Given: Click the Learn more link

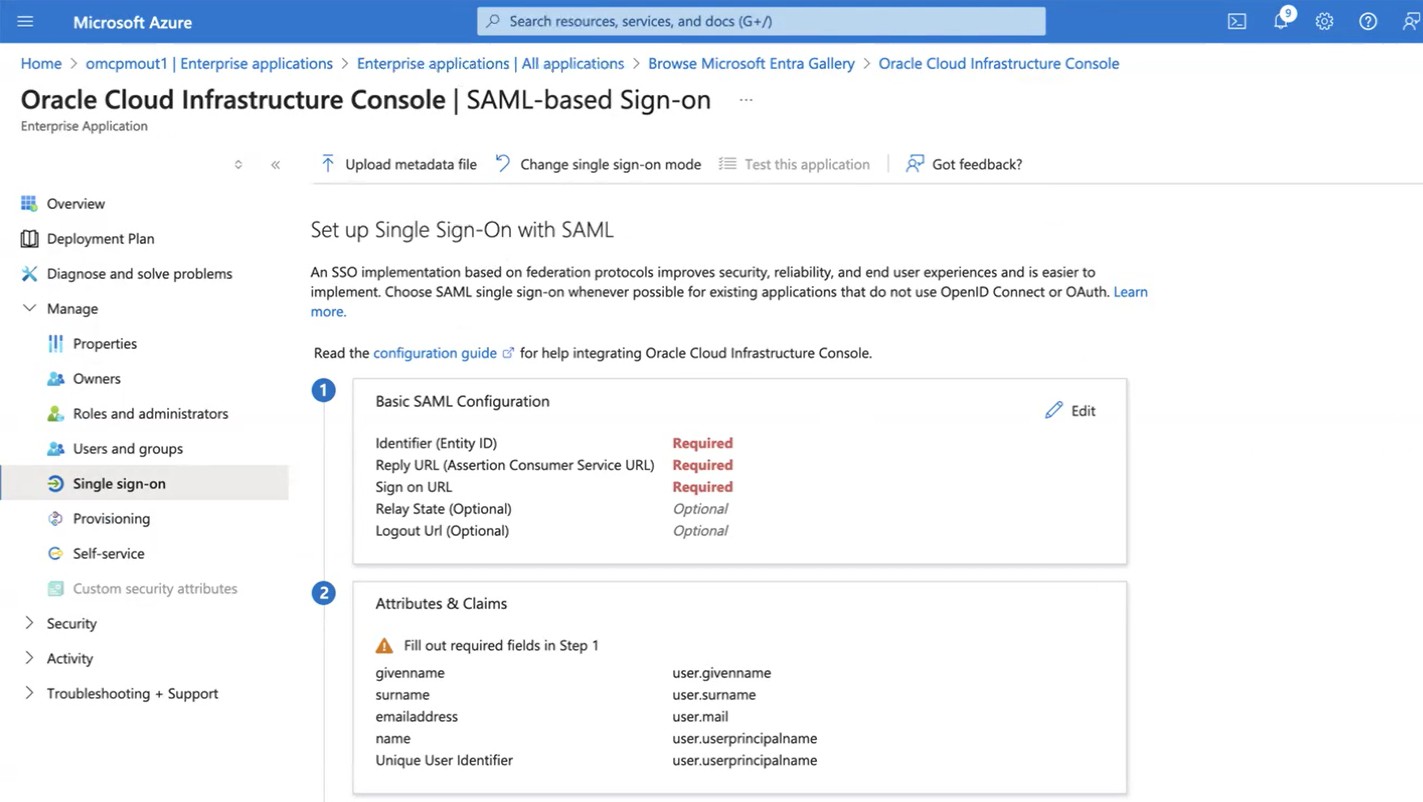Looking at the screenshot, I should 1130,292.
